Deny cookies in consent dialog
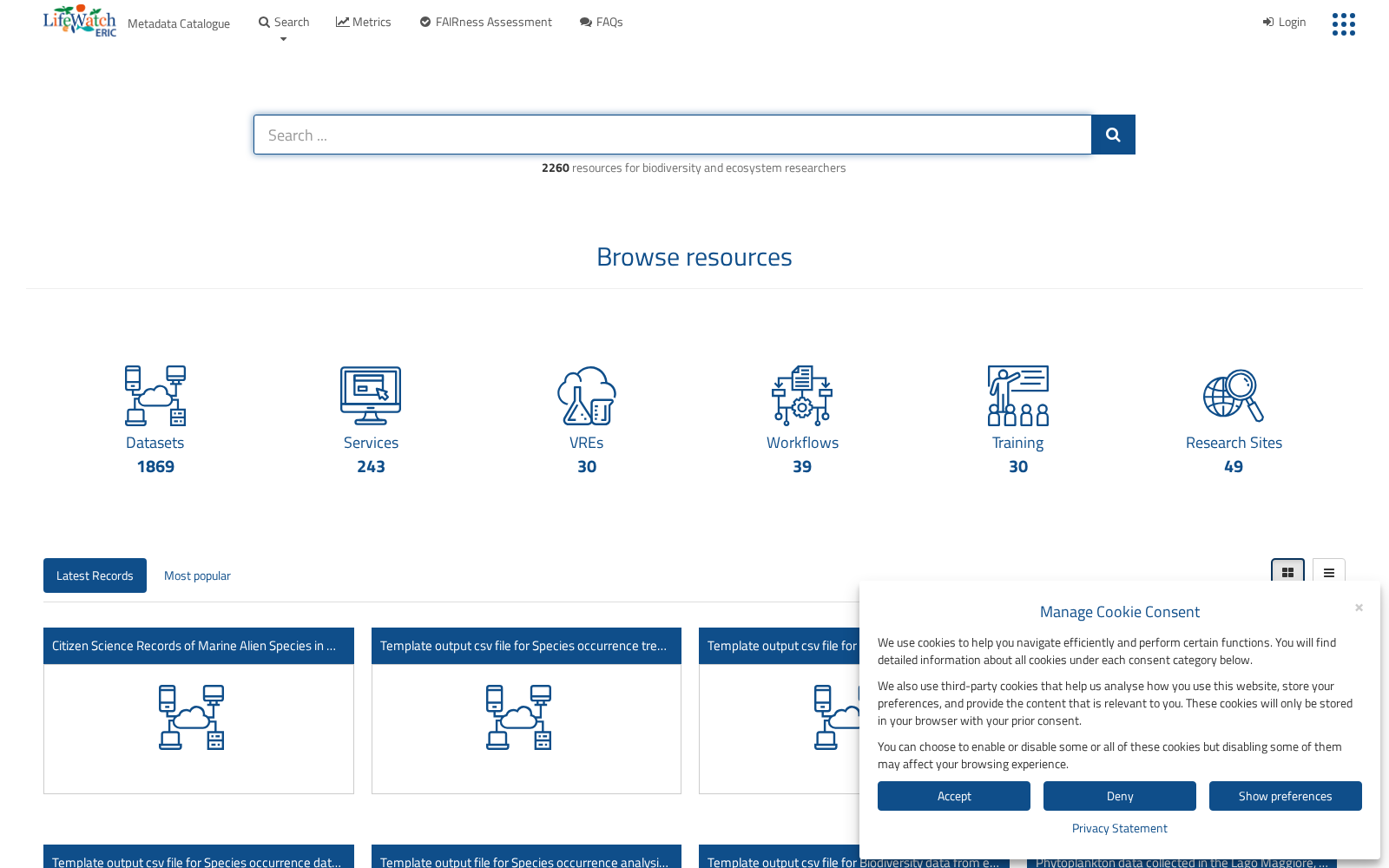Screen dimensions: 1389x868 point(1120,796)
